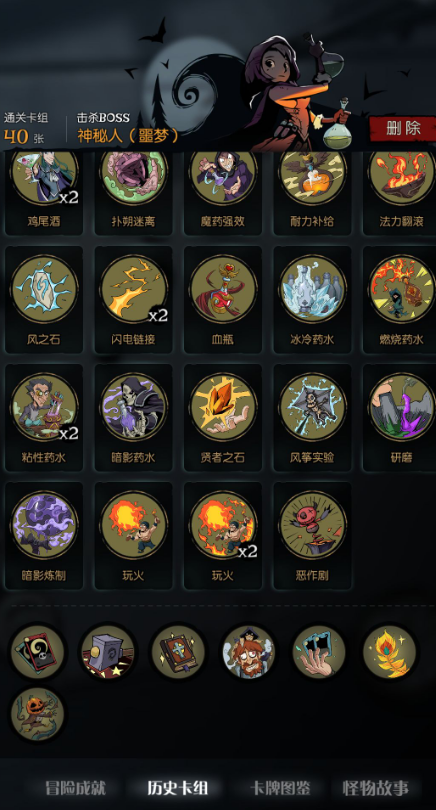Select the 暗影炼制 purple card

(44, 536)
